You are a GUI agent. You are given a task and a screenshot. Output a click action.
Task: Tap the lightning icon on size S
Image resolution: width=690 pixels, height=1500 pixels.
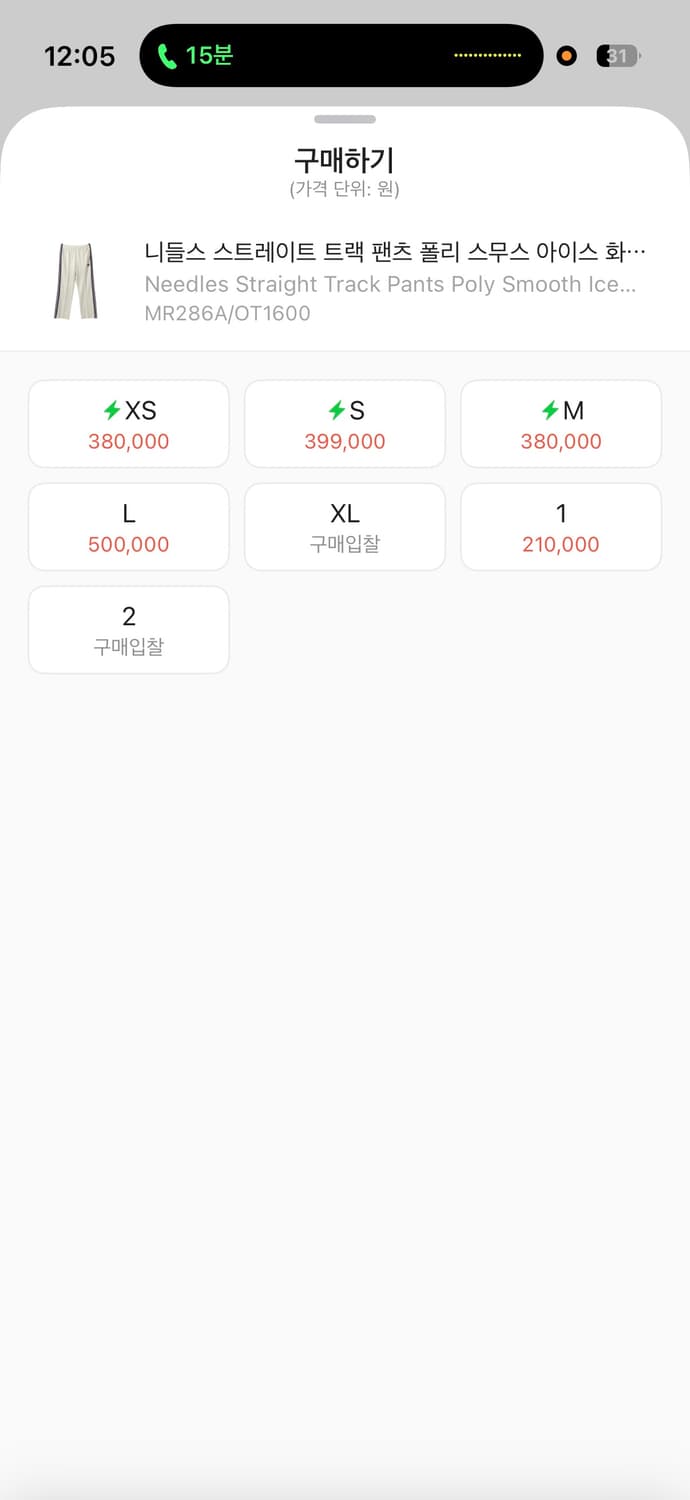pyautogui.click(x=336, y=410)
